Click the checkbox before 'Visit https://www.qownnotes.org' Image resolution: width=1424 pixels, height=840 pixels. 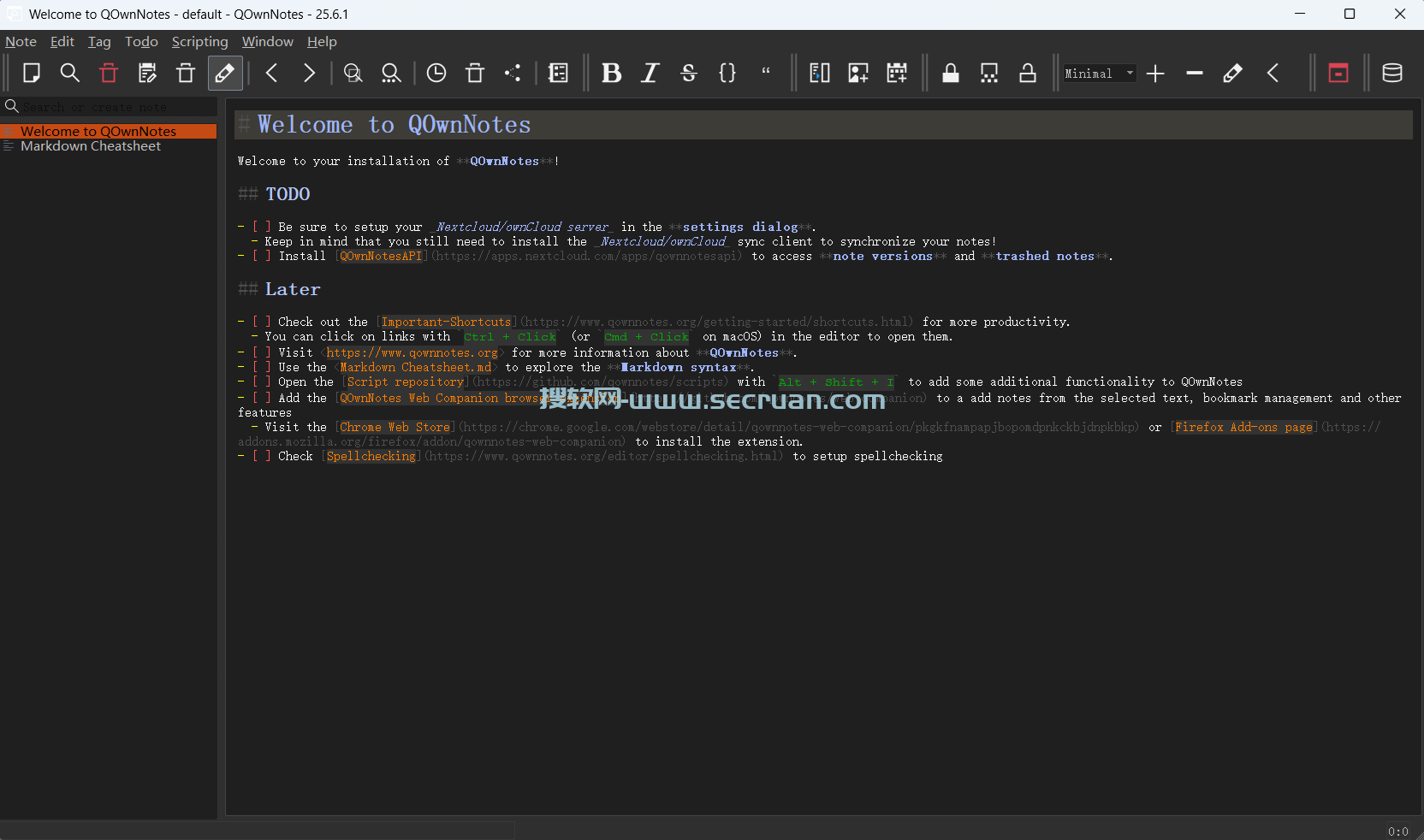[x=261, y=352]
